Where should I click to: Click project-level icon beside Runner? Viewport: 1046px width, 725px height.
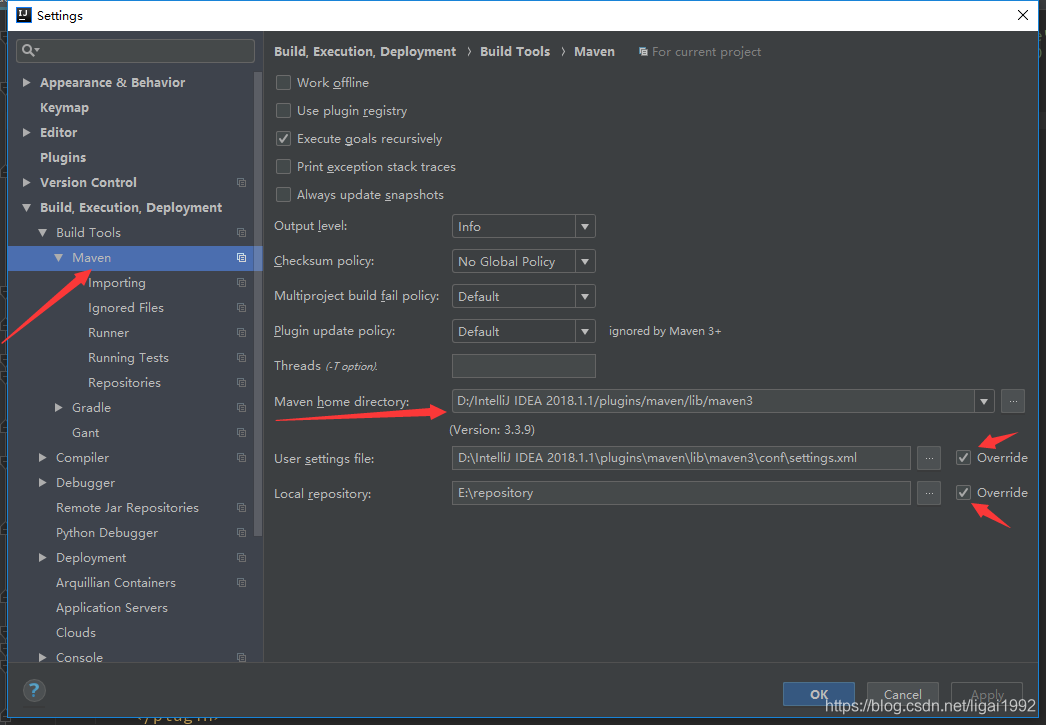241,333
